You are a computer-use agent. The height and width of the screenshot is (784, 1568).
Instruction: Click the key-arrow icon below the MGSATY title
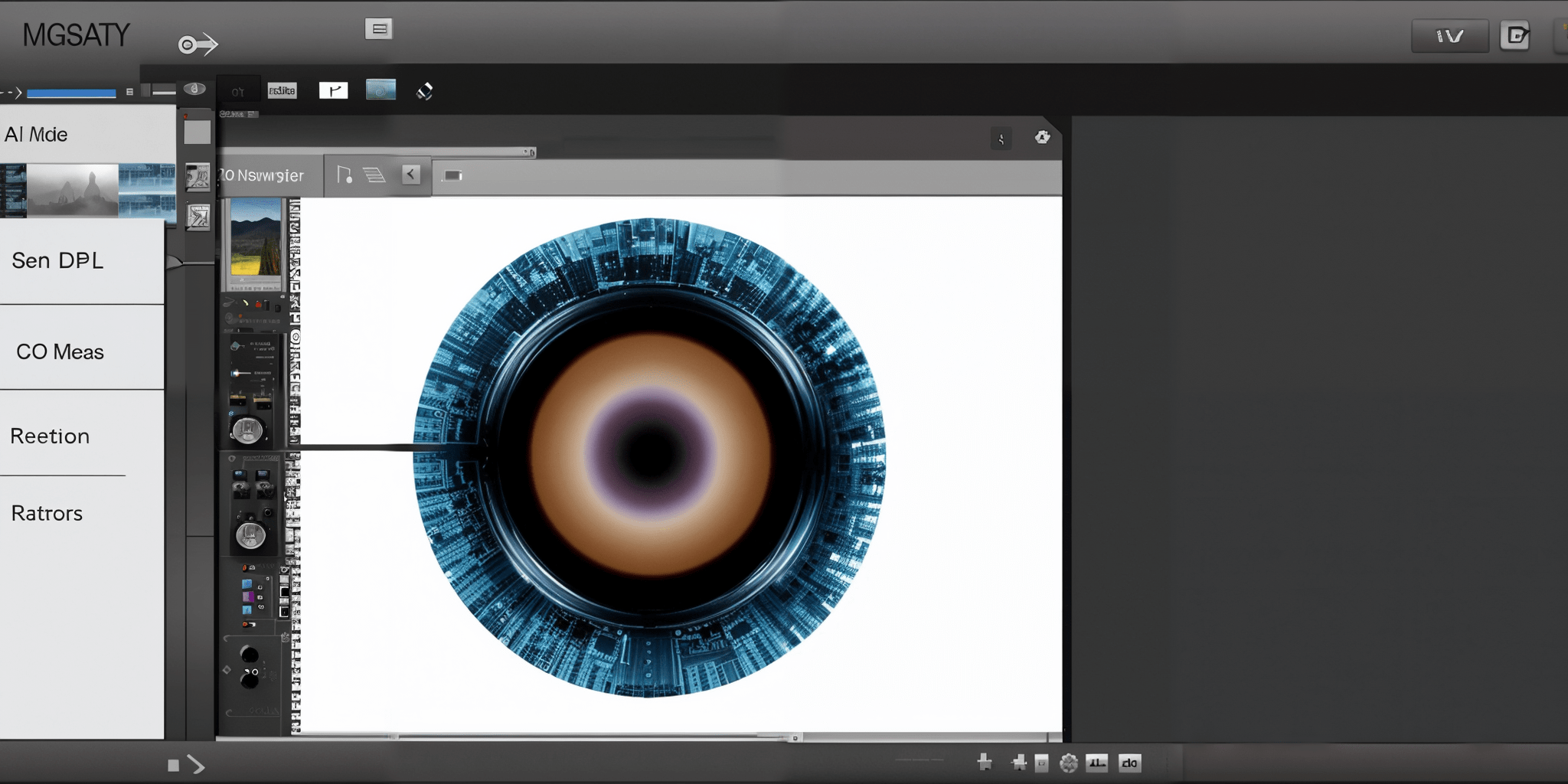tap(197, 44)
